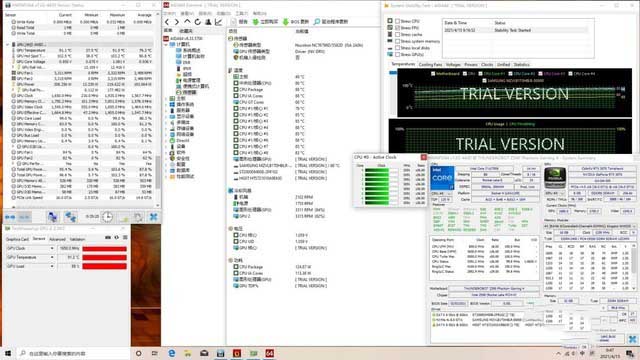This screenshot has height=360, width=640.
Task: Click HWiNFO settings gear icon
Action: (138, 217)
